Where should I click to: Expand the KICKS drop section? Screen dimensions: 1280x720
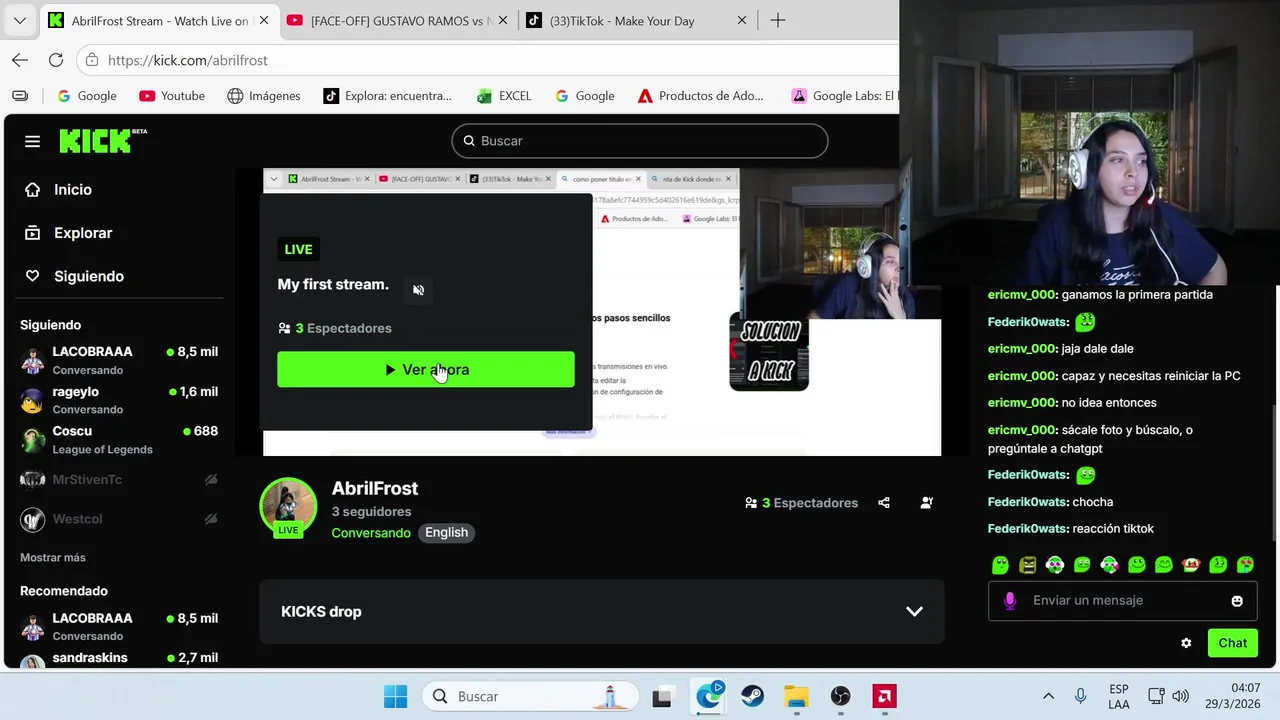click(x=602, y=611)
